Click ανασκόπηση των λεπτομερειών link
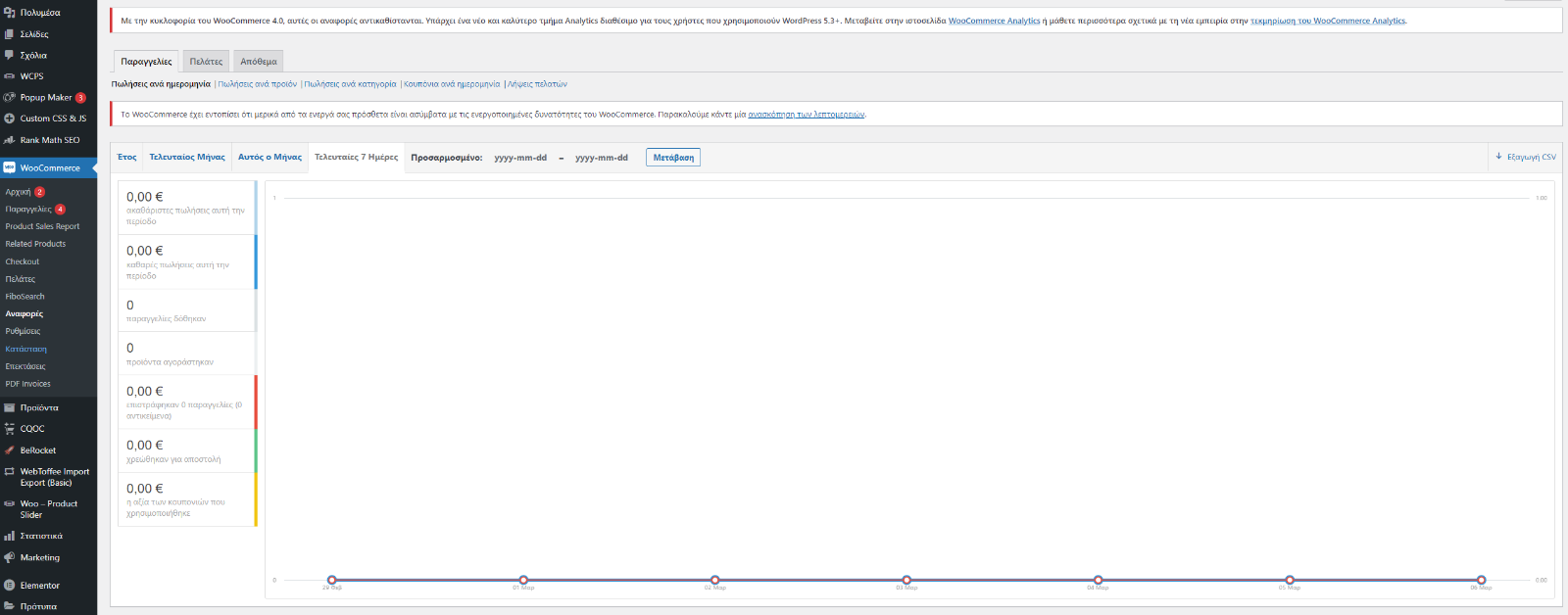This screenshot has width=1568, height=615. pyautogui.click(x=806, y=115)
